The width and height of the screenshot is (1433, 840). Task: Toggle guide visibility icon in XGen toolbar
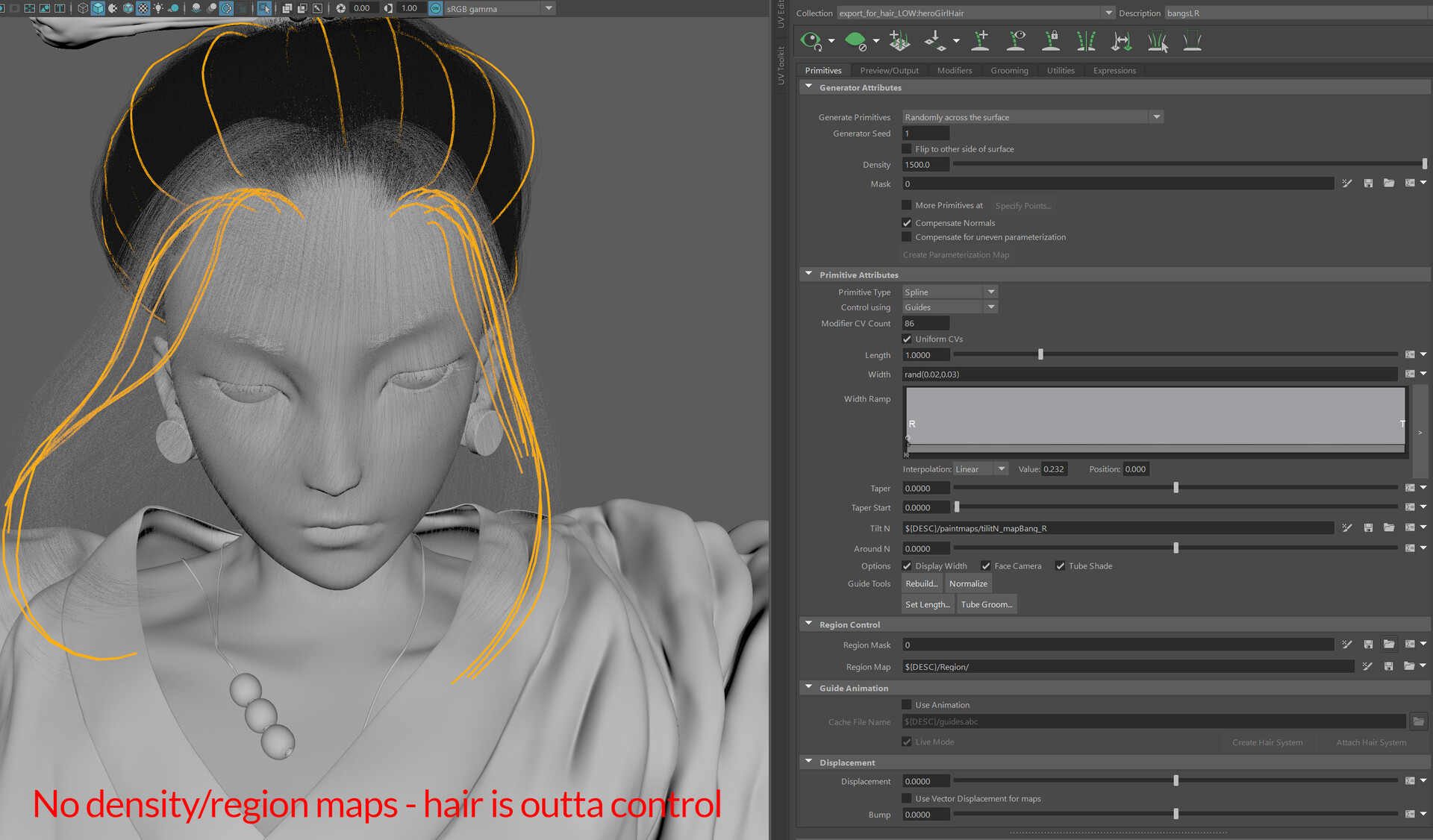1016,41
